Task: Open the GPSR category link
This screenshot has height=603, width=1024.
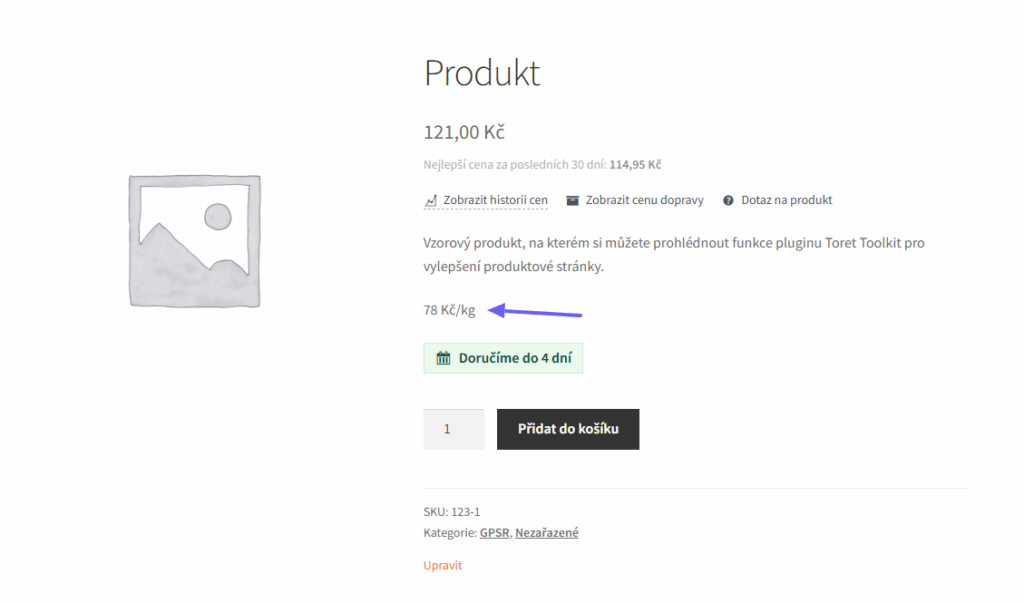Action: (x=494, y=532)
